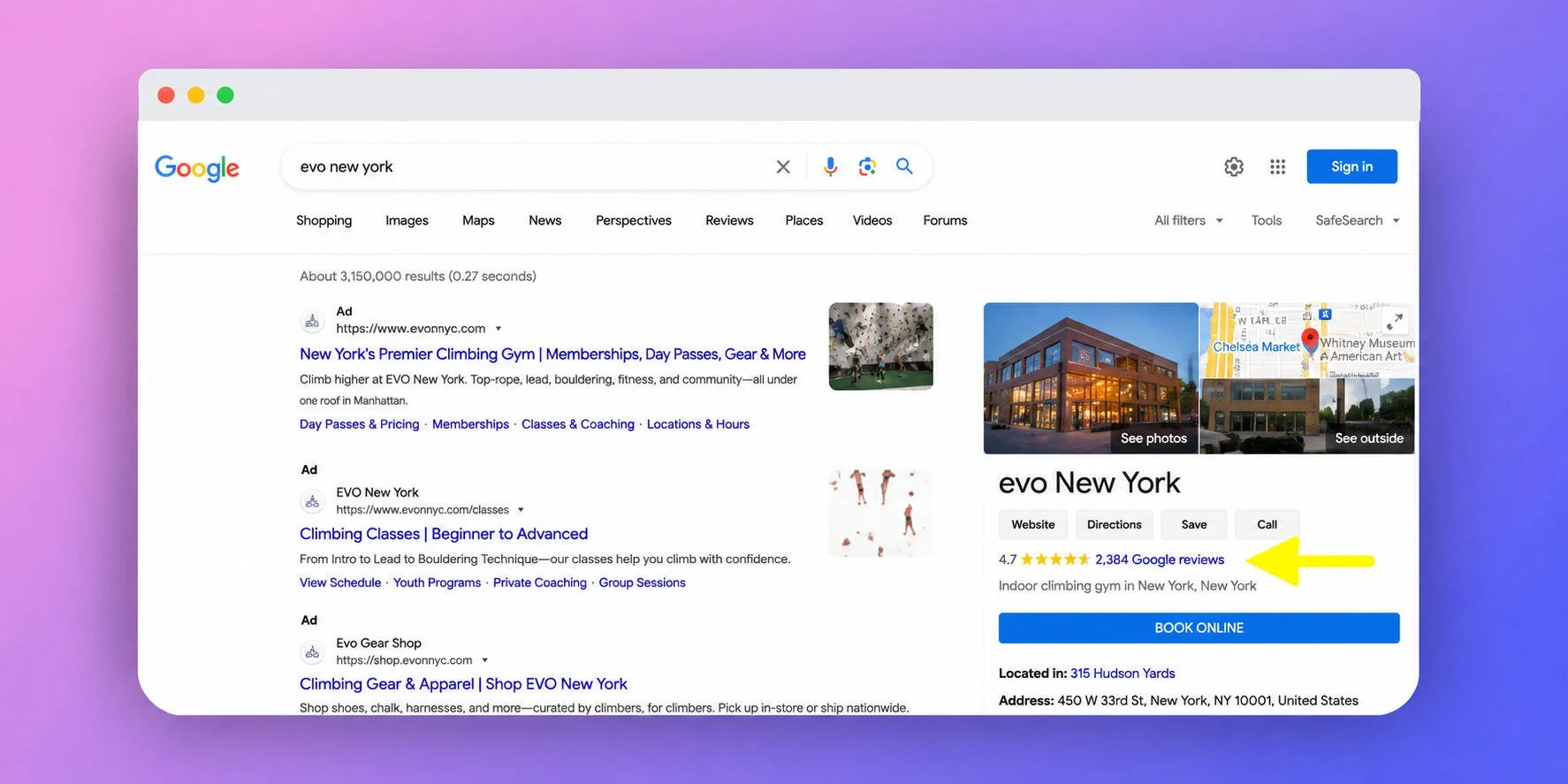Screen dimensions: 1568x784
Task: Click the map thumbnail showing Chelsea Market
Action: pyautogui.click(x=1307, y=340)
